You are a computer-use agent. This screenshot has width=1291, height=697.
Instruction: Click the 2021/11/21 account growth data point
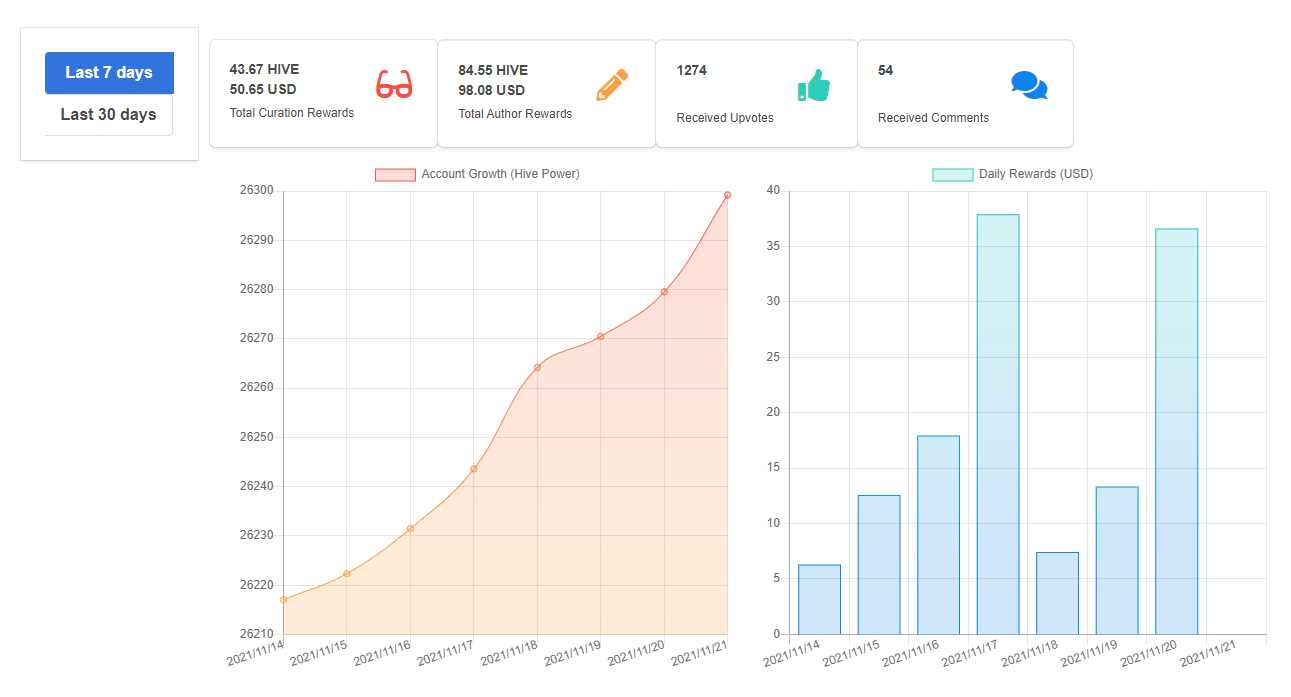pyautogui.click(x=727, y=195)
